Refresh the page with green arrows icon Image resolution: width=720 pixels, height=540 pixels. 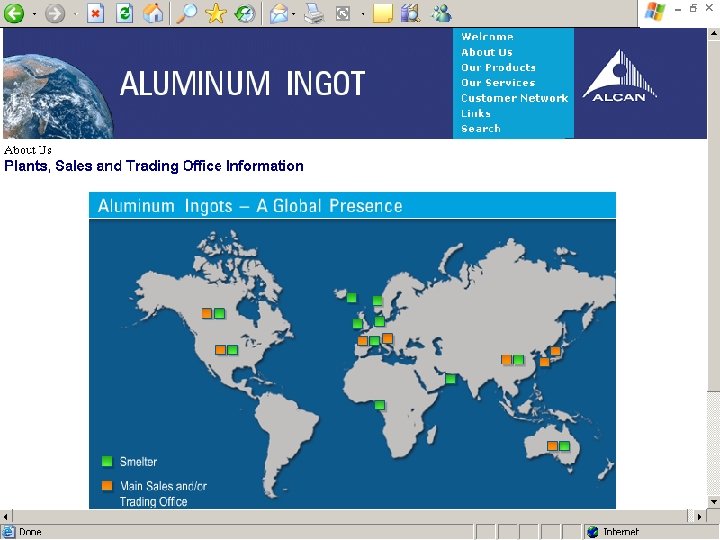click(x=124, y=13)
